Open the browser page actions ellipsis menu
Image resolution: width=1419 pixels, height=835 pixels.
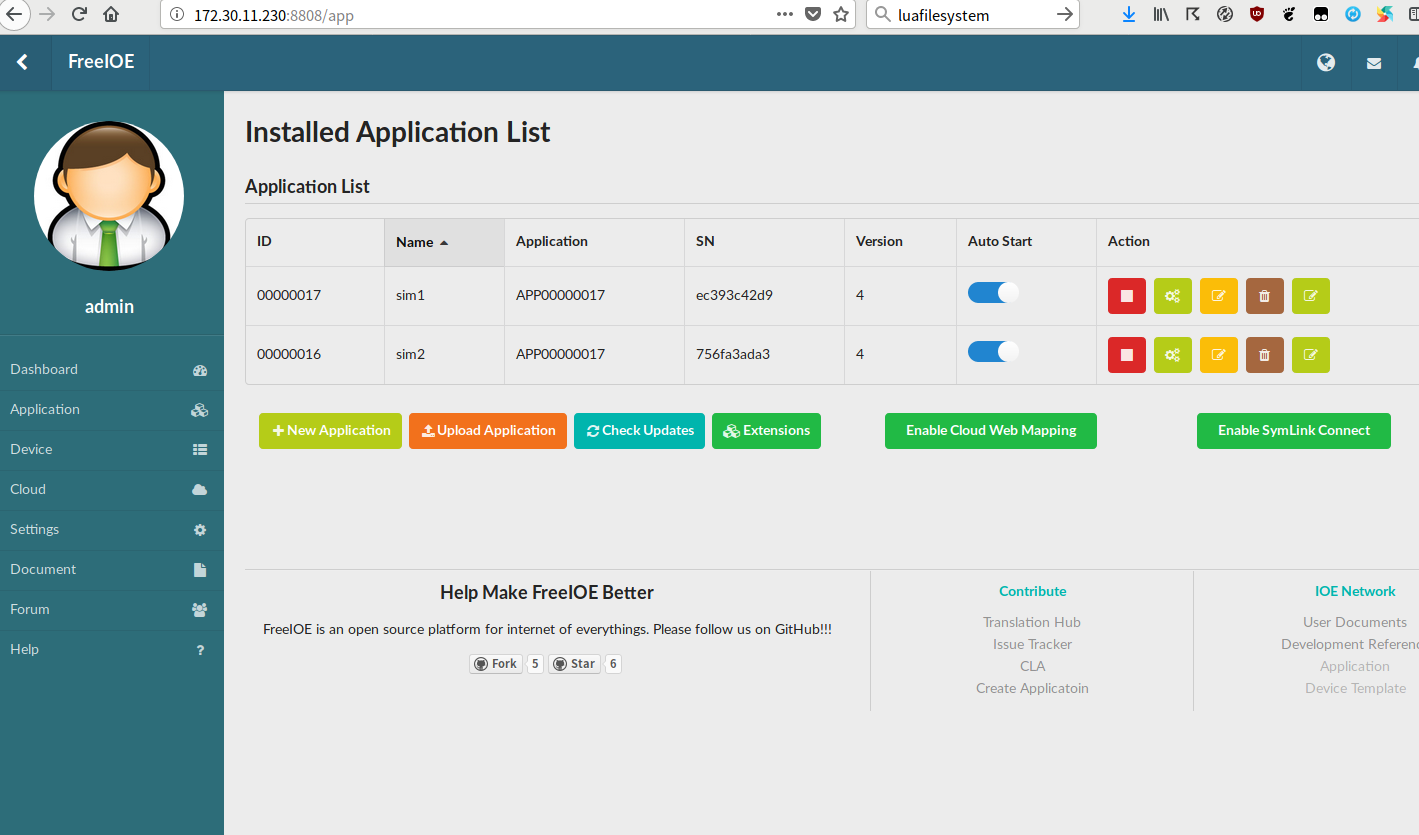click(x=785, y=14)
